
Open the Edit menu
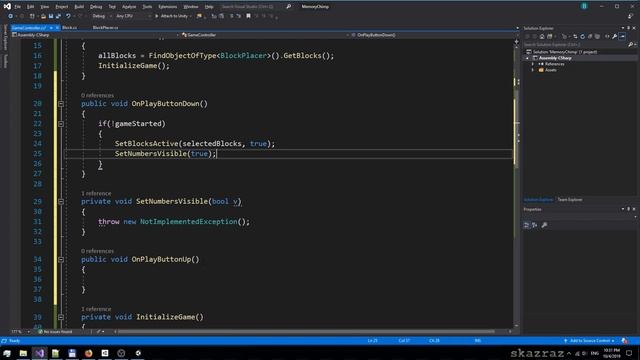pyautogui.click(x=31, y=7)
